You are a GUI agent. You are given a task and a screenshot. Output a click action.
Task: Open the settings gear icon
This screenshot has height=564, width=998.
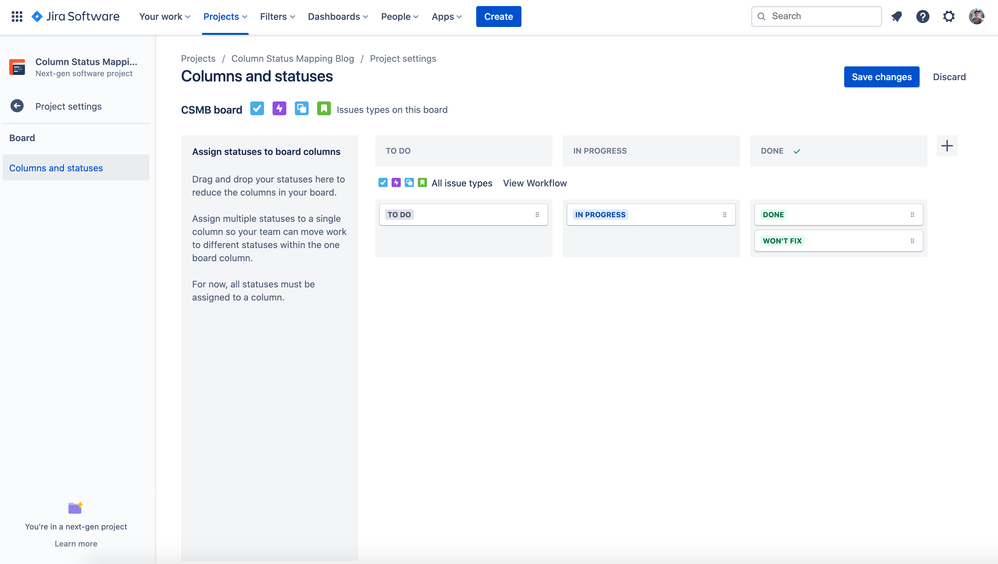(948, 17)
